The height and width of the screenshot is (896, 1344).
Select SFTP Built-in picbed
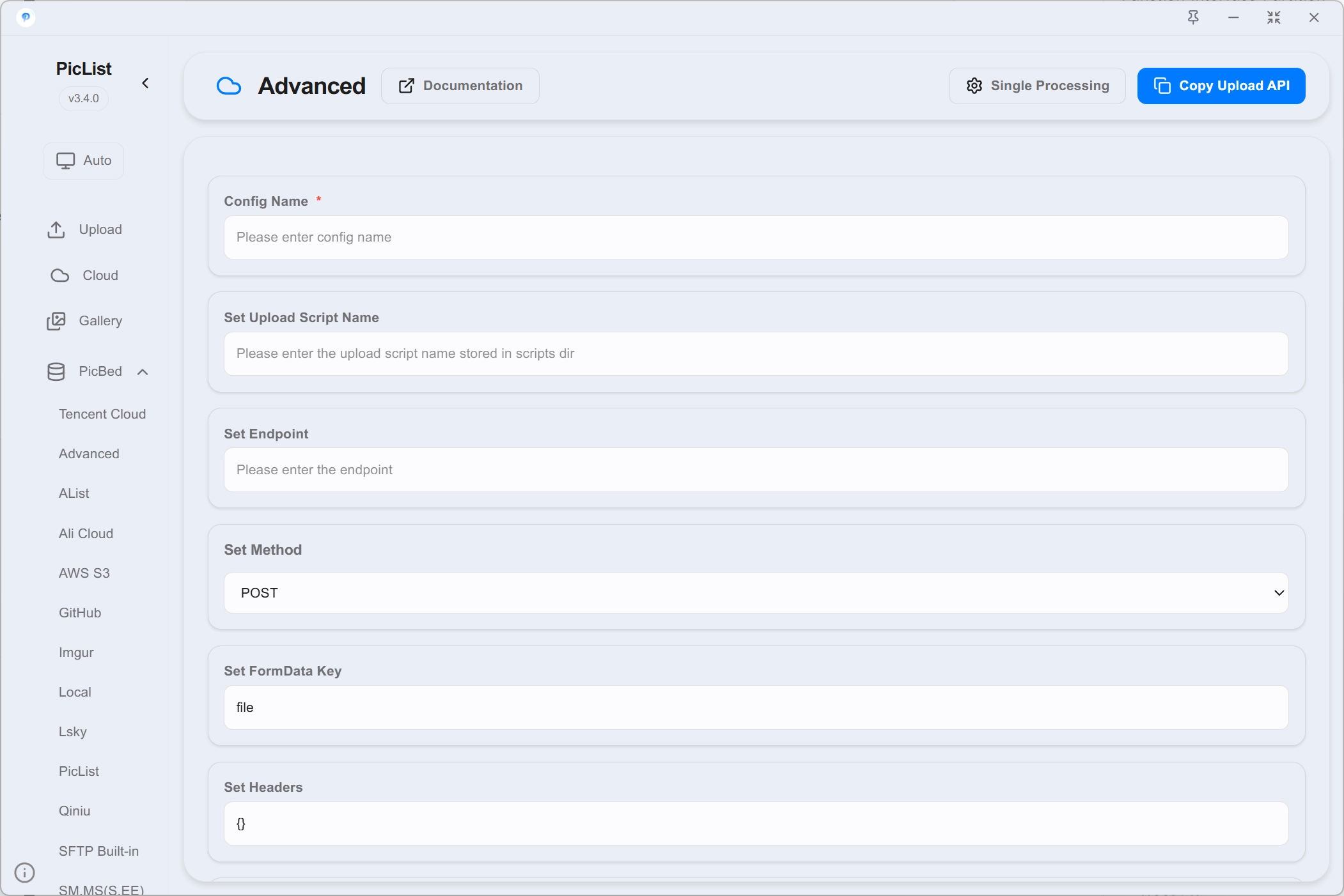98,851
